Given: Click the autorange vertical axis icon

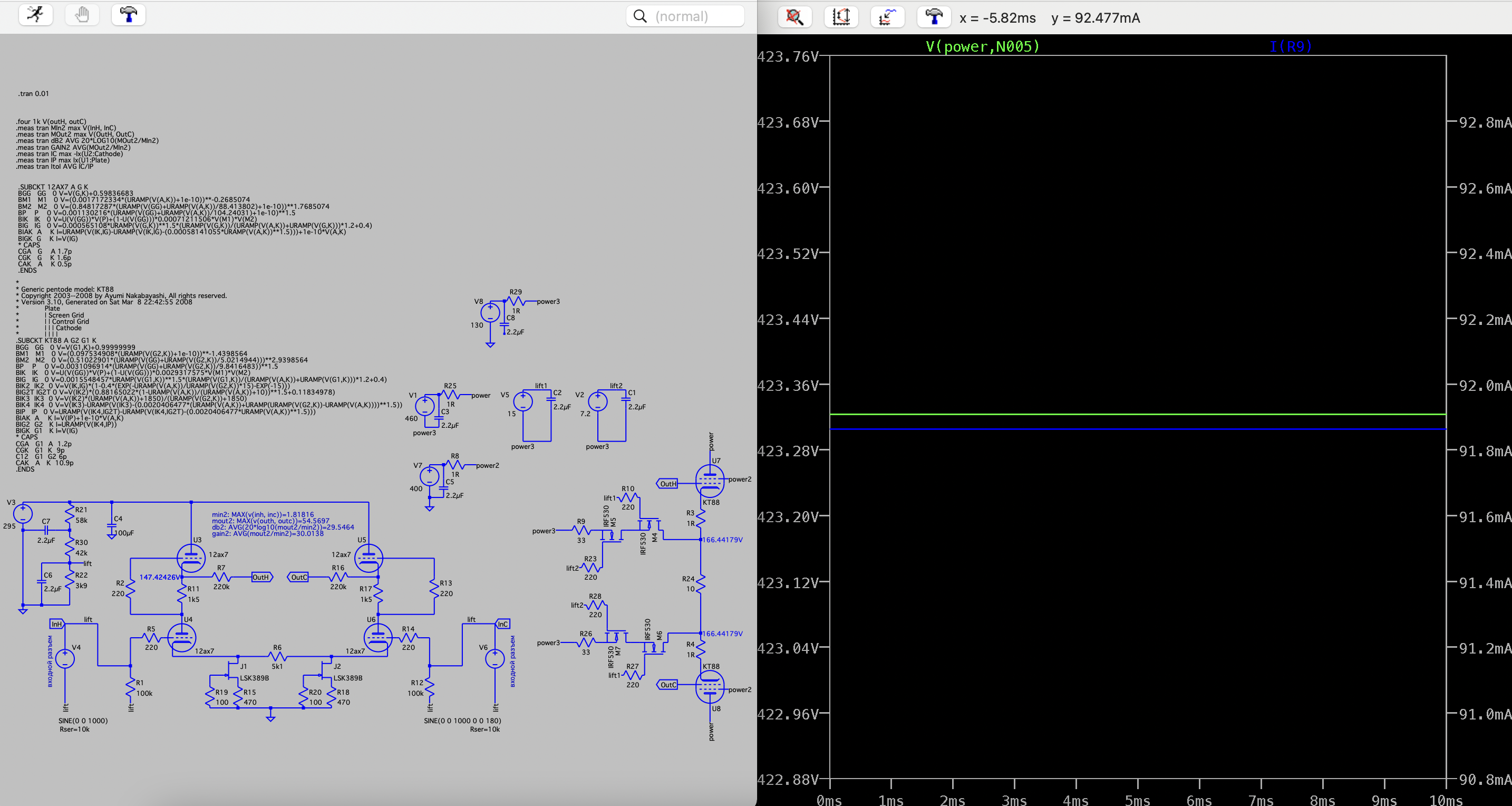Looking at the screenshot, I should [x=841, y=16].
